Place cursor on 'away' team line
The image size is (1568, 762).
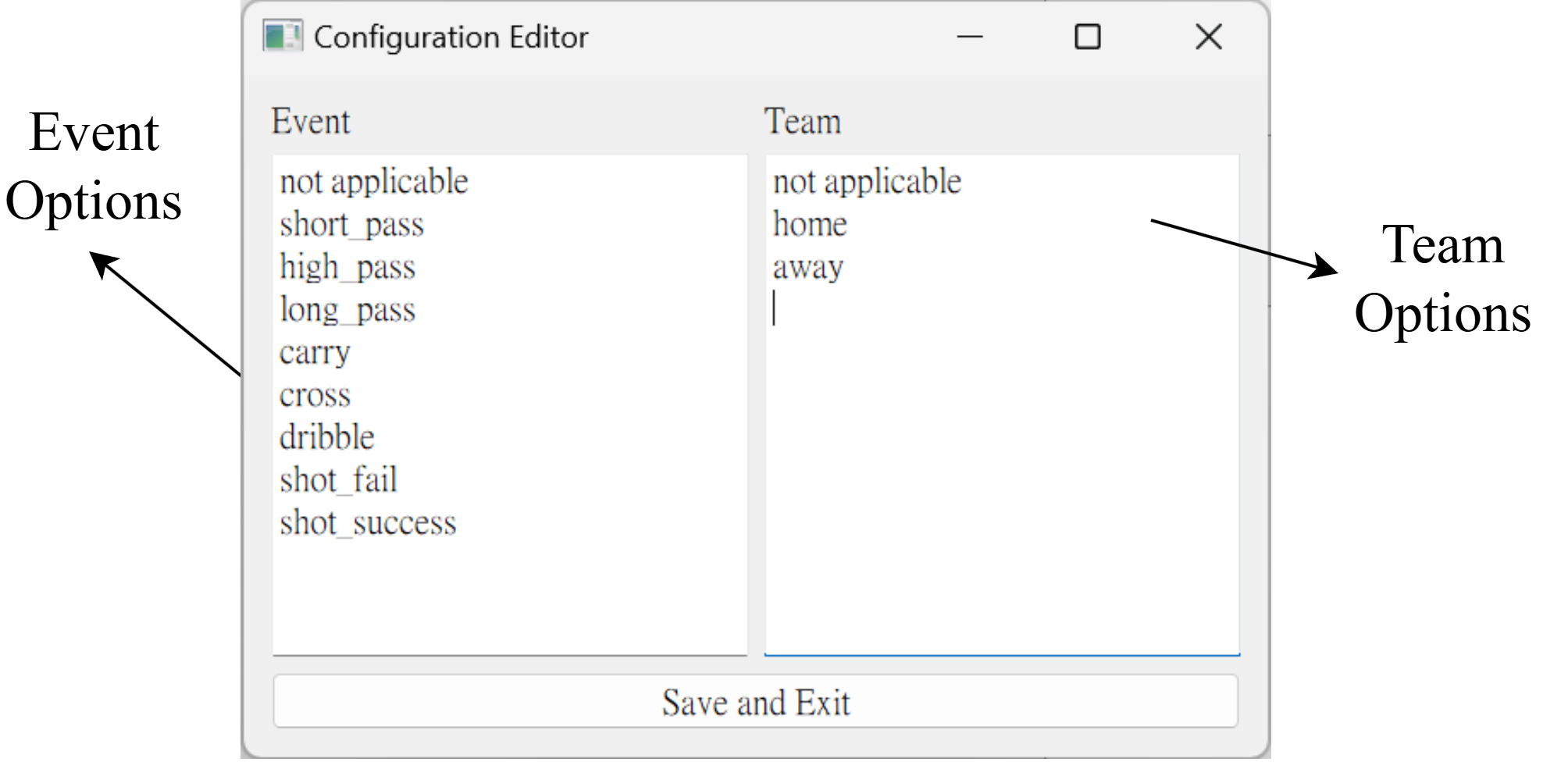(808, 268)
